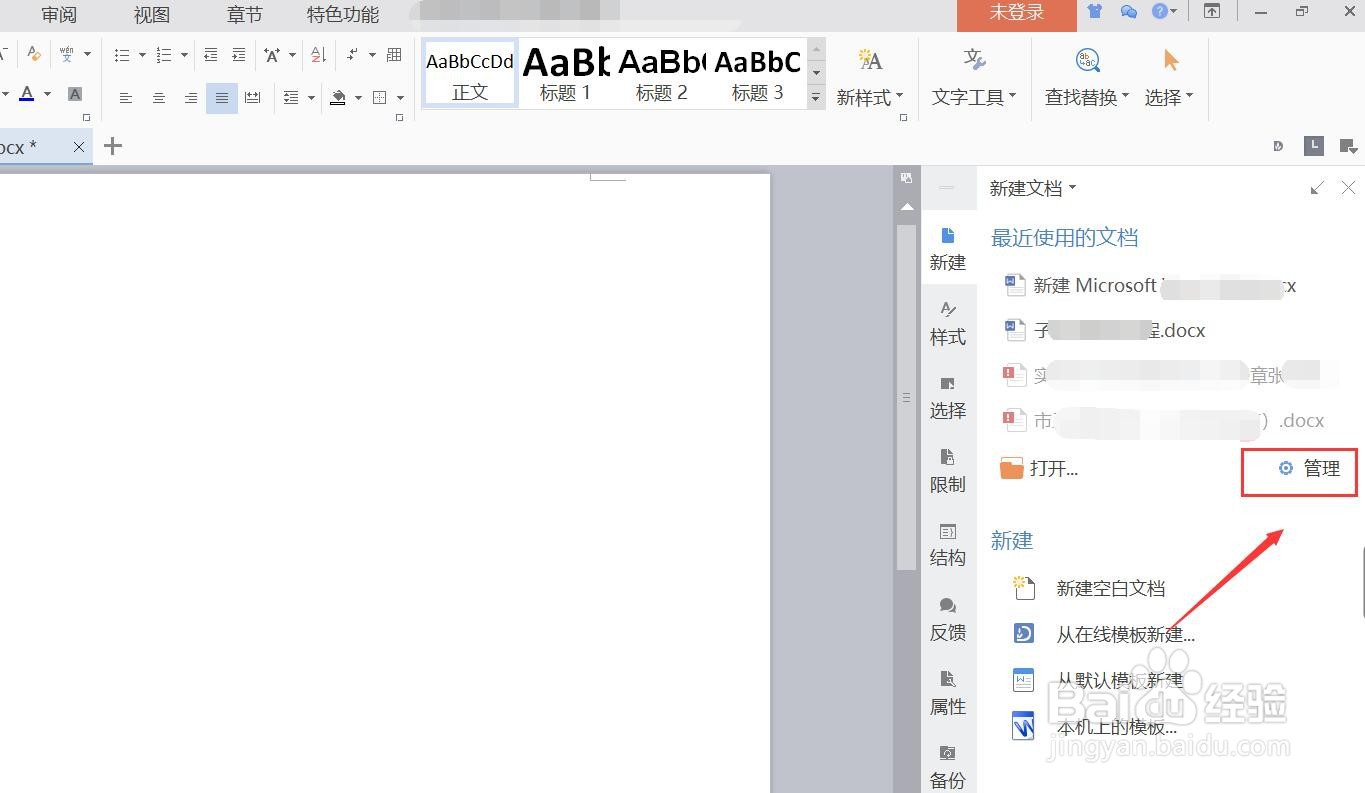Click the pinyin guide (wén) icon
Image resolution: width=1365 pixels, height=793 pixels.
pos(67,54)
